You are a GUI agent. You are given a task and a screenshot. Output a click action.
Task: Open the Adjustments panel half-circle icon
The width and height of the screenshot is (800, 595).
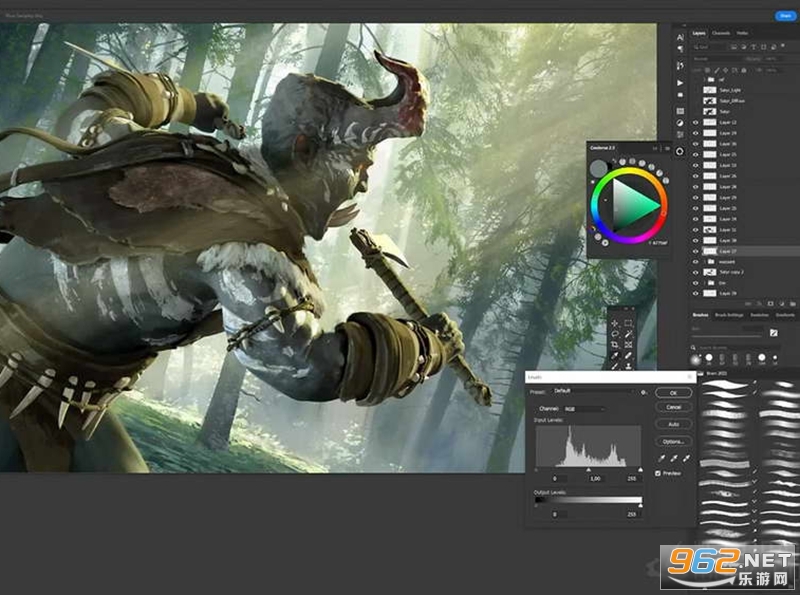pos(680,123)
